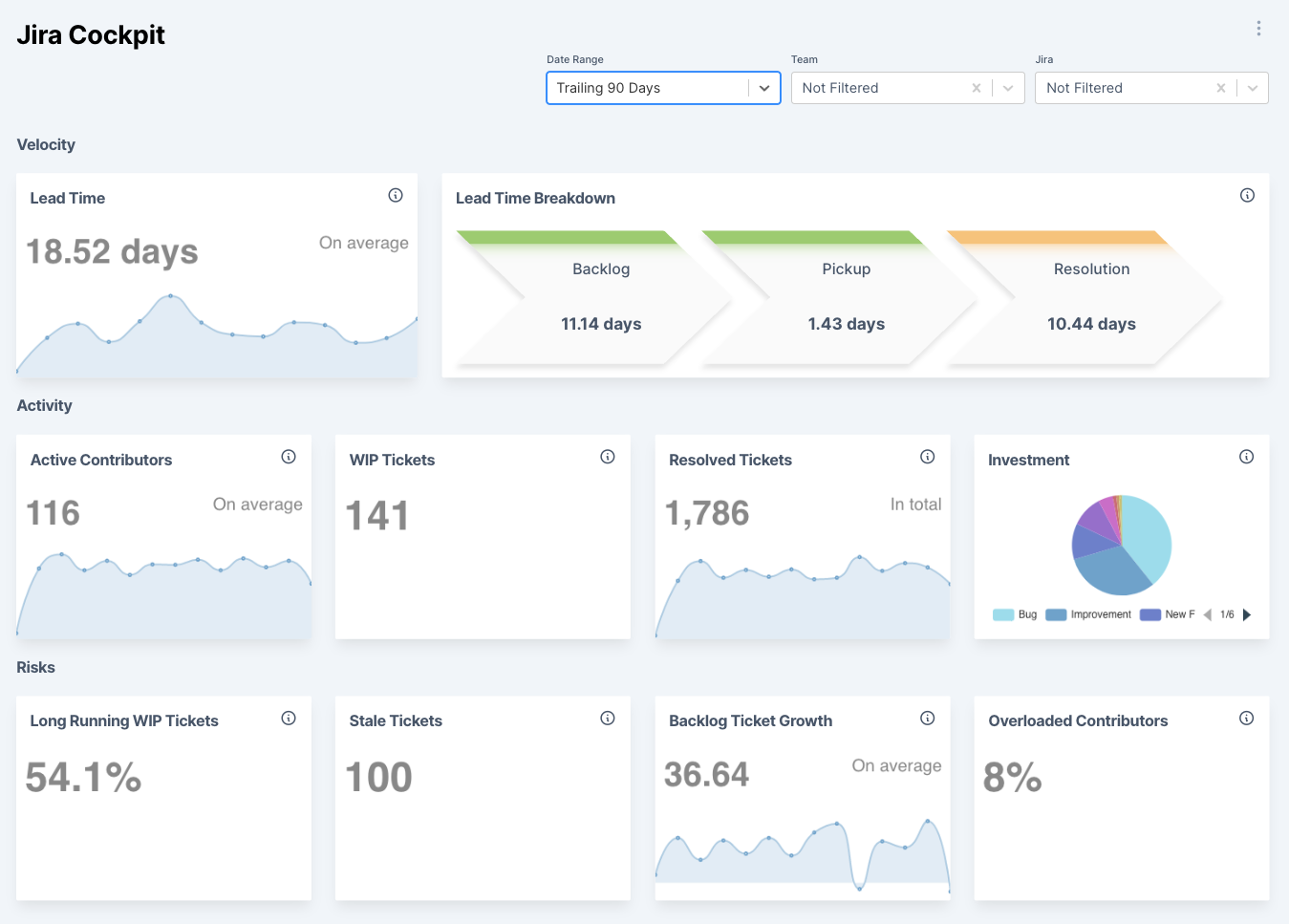Screen dimensions: 1289x924
Task: Select the Trailing 90 Days field
Action: (x=663, y=88)
